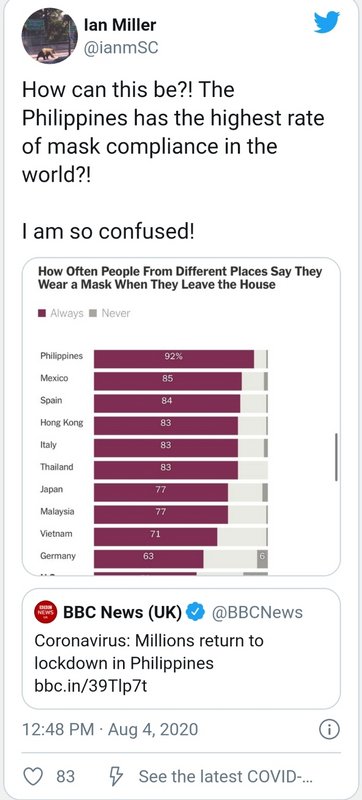Viewport: 362px width, 800px height.
Task: Open the @BBCNews handle
Action: 256,612
